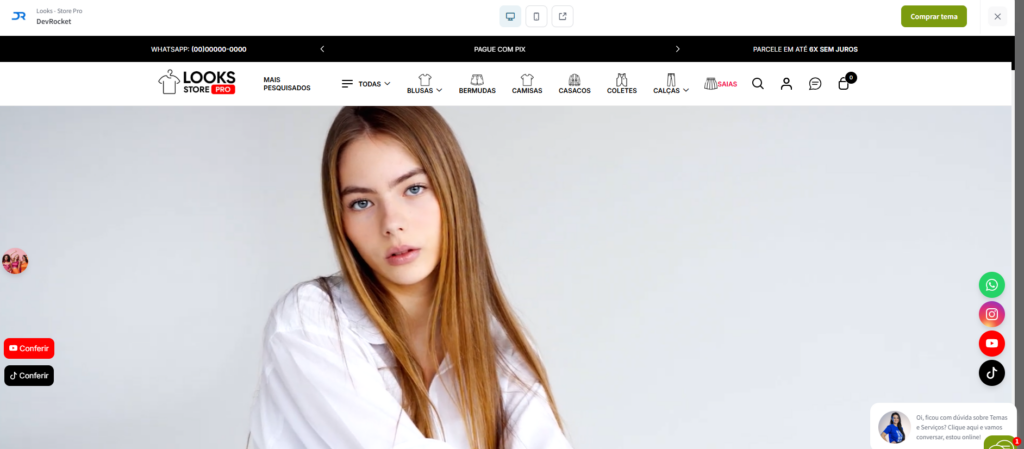Viewport: 1024px width, 449px height.
Task: Switch to desktop preview mode
Action: click(510, 16)
